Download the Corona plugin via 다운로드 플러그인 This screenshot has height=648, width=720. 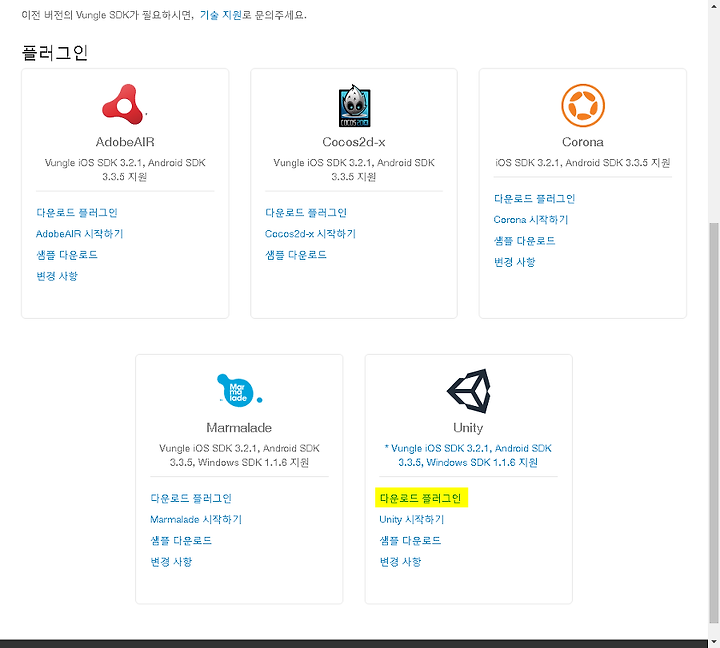(x=534, y=199)
